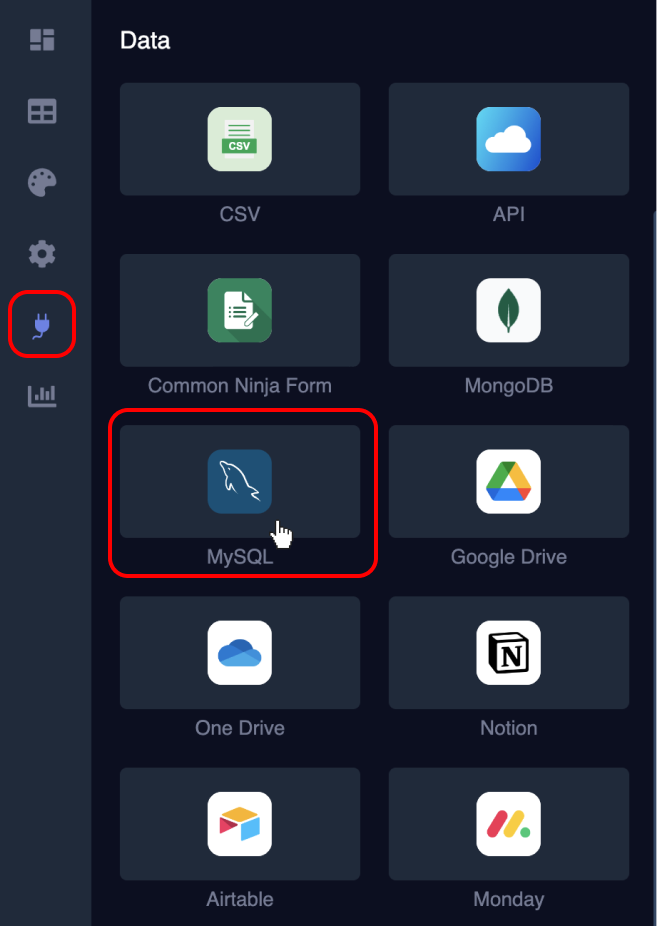
Task: Select the One Drive cloud icon
Action: coord(240,653)
